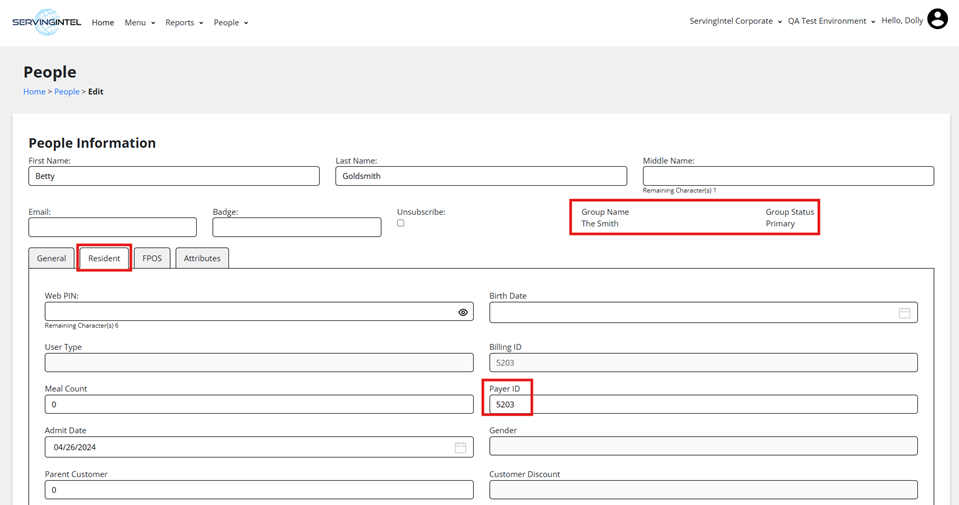Image resolution: width=959 pixels, height=505 pixels.
Task: Select the Resident tab
Action: (x=104, y=258)
